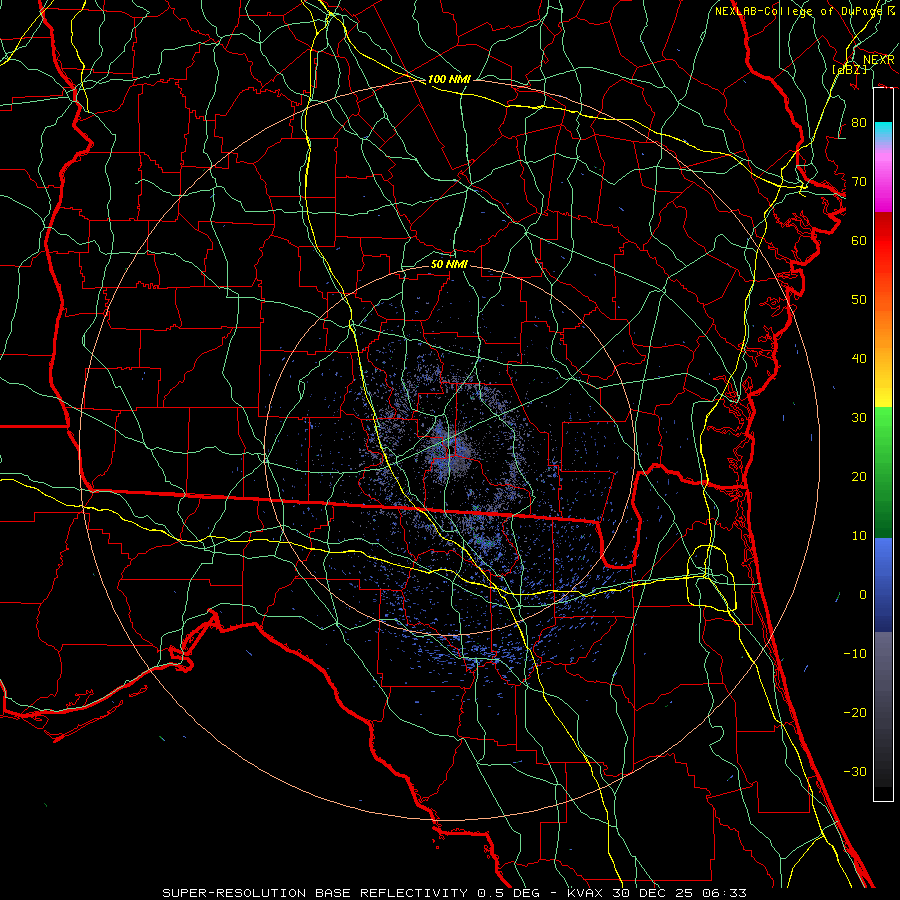Viewport: 900px width, 900px height.
Task: Click the 50 dBZ scale value
Action: 859,300
